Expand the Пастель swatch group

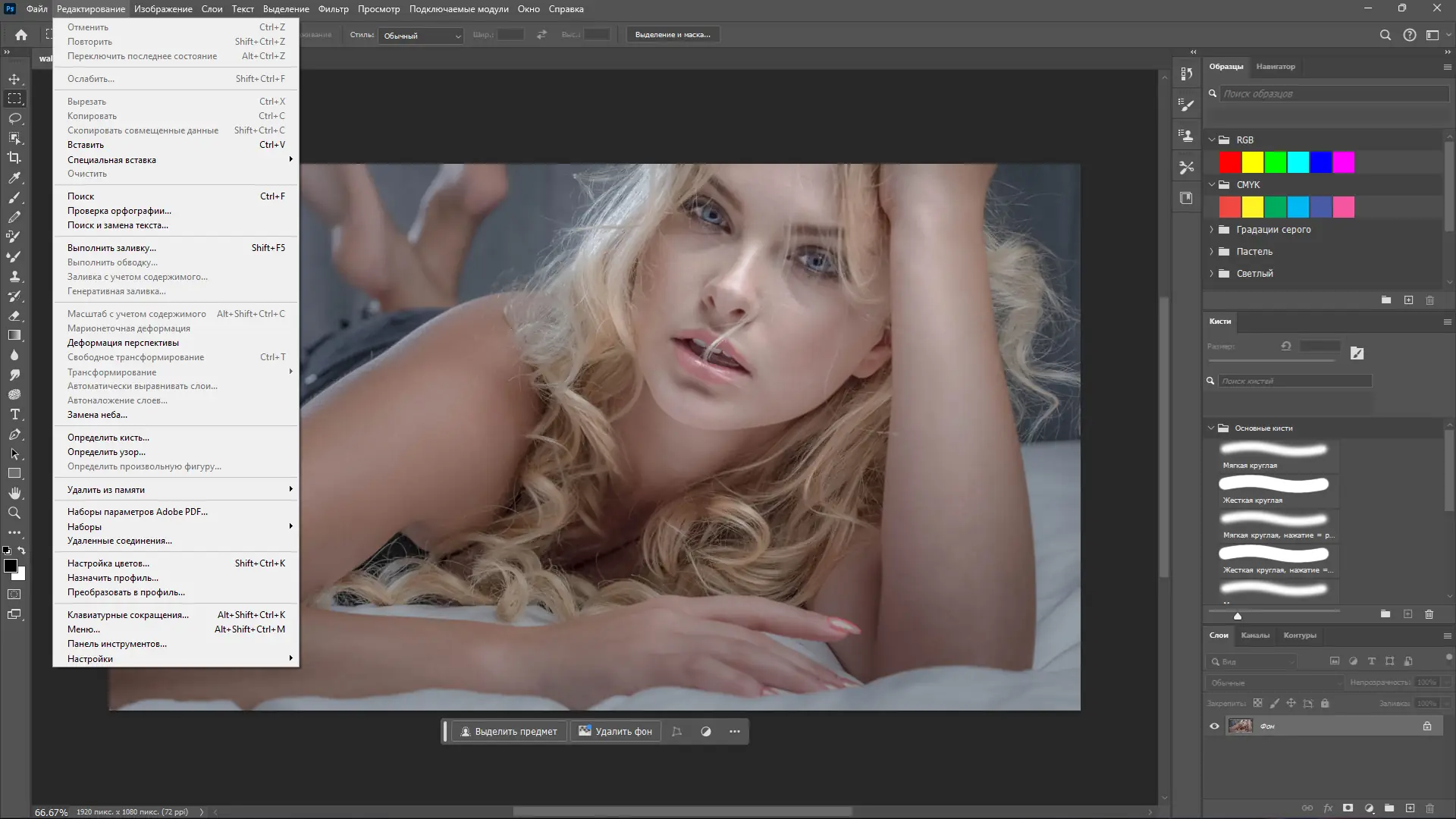pyautogui.click(x=1212, y=251)
